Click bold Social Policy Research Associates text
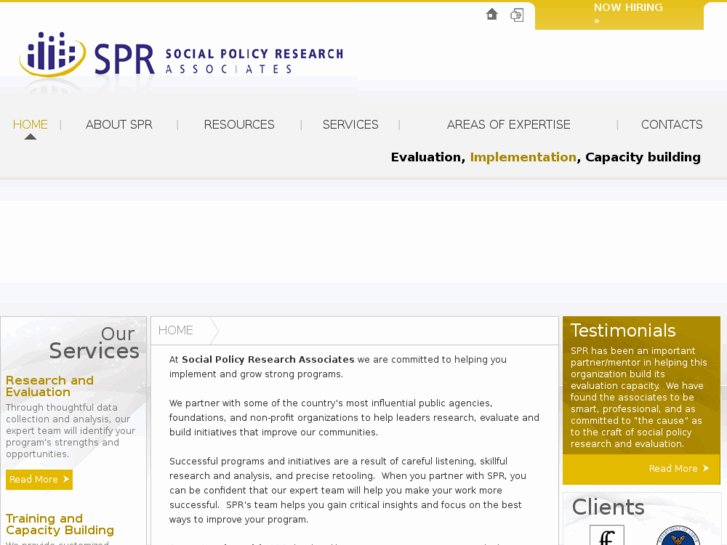727x545 pixels. tap(268, 359)
